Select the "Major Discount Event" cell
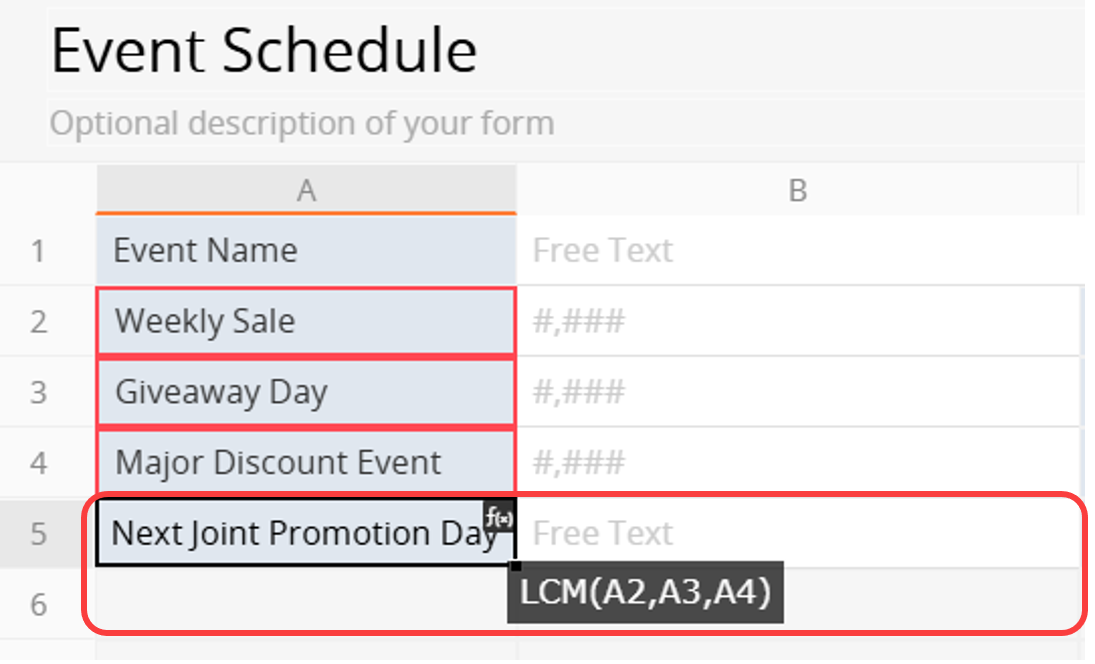This screenshot has width=1095, height=664. tap(306, 463)
